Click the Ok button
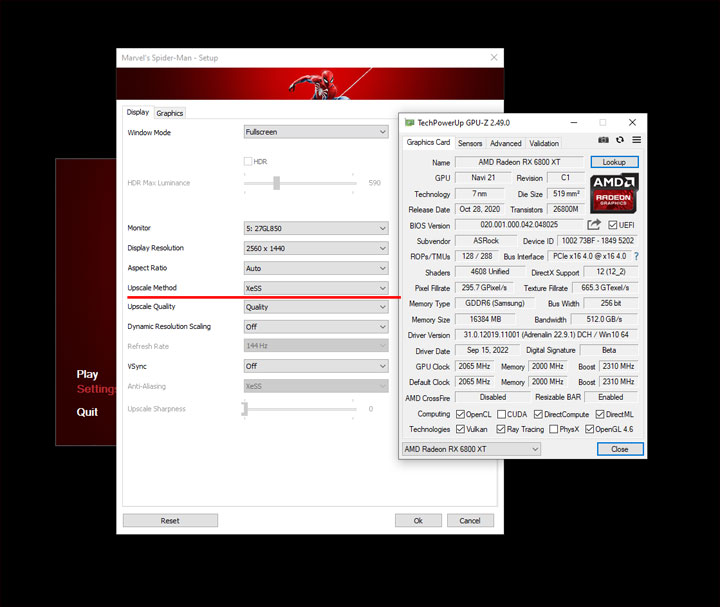The height and width of the screenshot is (607, 720). pyautogui.click(x=418, y=520)
